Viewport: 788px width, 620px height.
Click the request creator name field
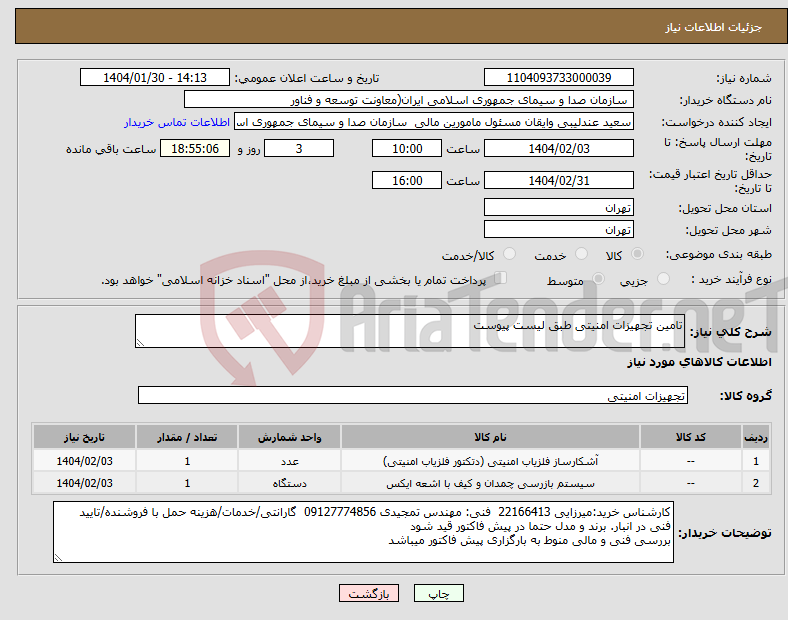click(x=434, y=122)
